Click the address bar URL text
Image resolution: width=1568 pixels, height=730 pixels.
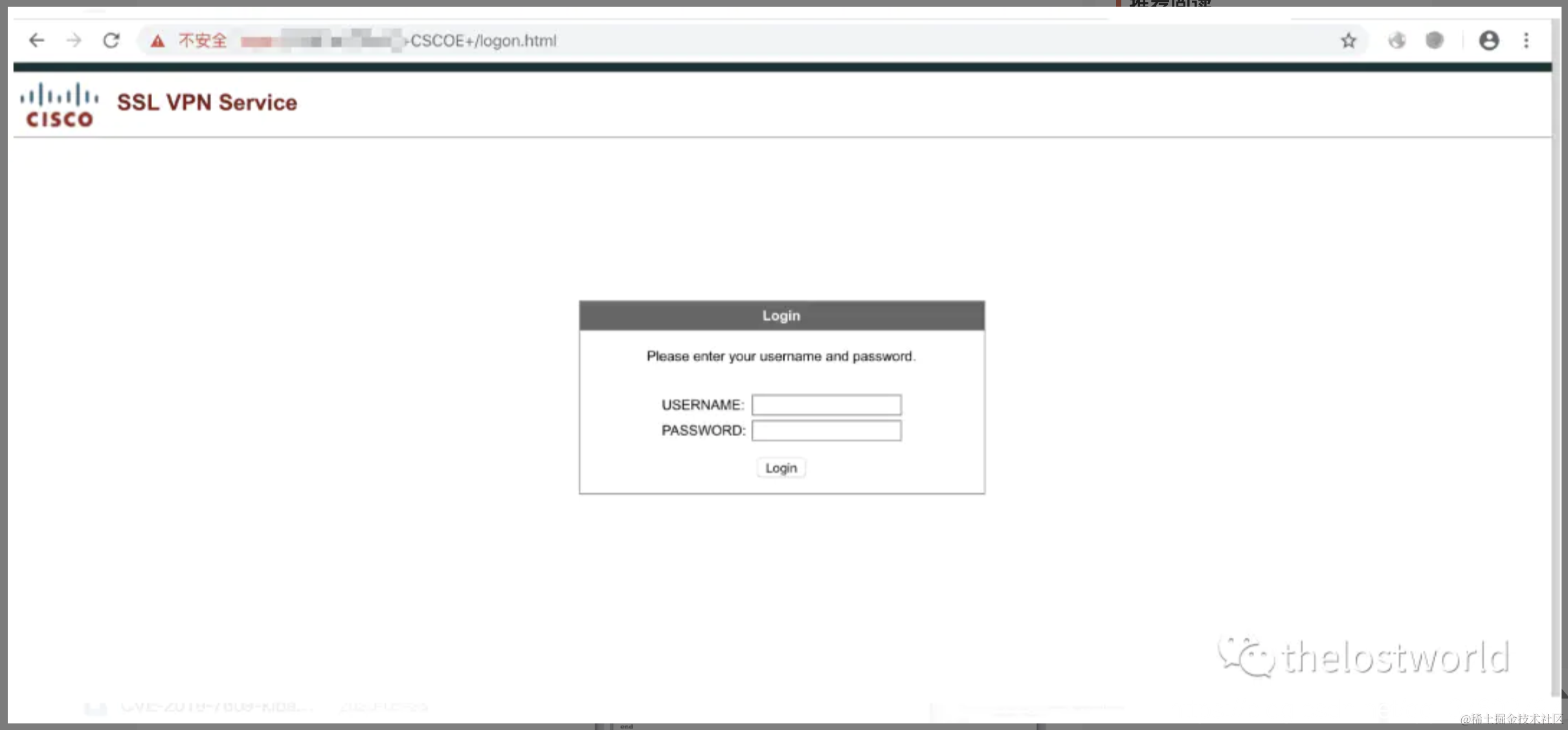point(483,41)
